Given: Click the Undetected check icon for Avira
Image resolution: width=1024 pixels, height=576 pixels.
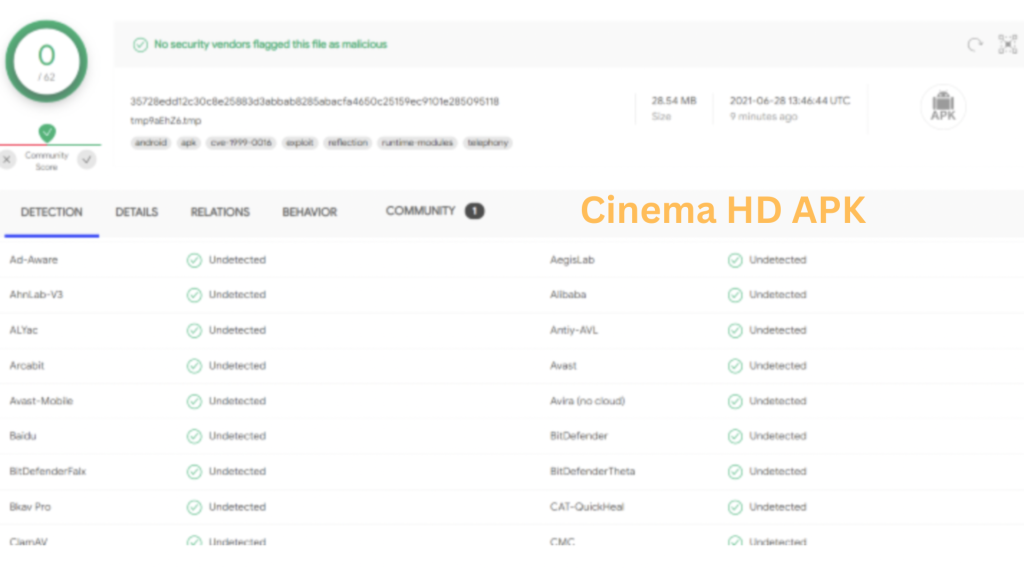Looking at the screenshot, I should pos(735,401).
